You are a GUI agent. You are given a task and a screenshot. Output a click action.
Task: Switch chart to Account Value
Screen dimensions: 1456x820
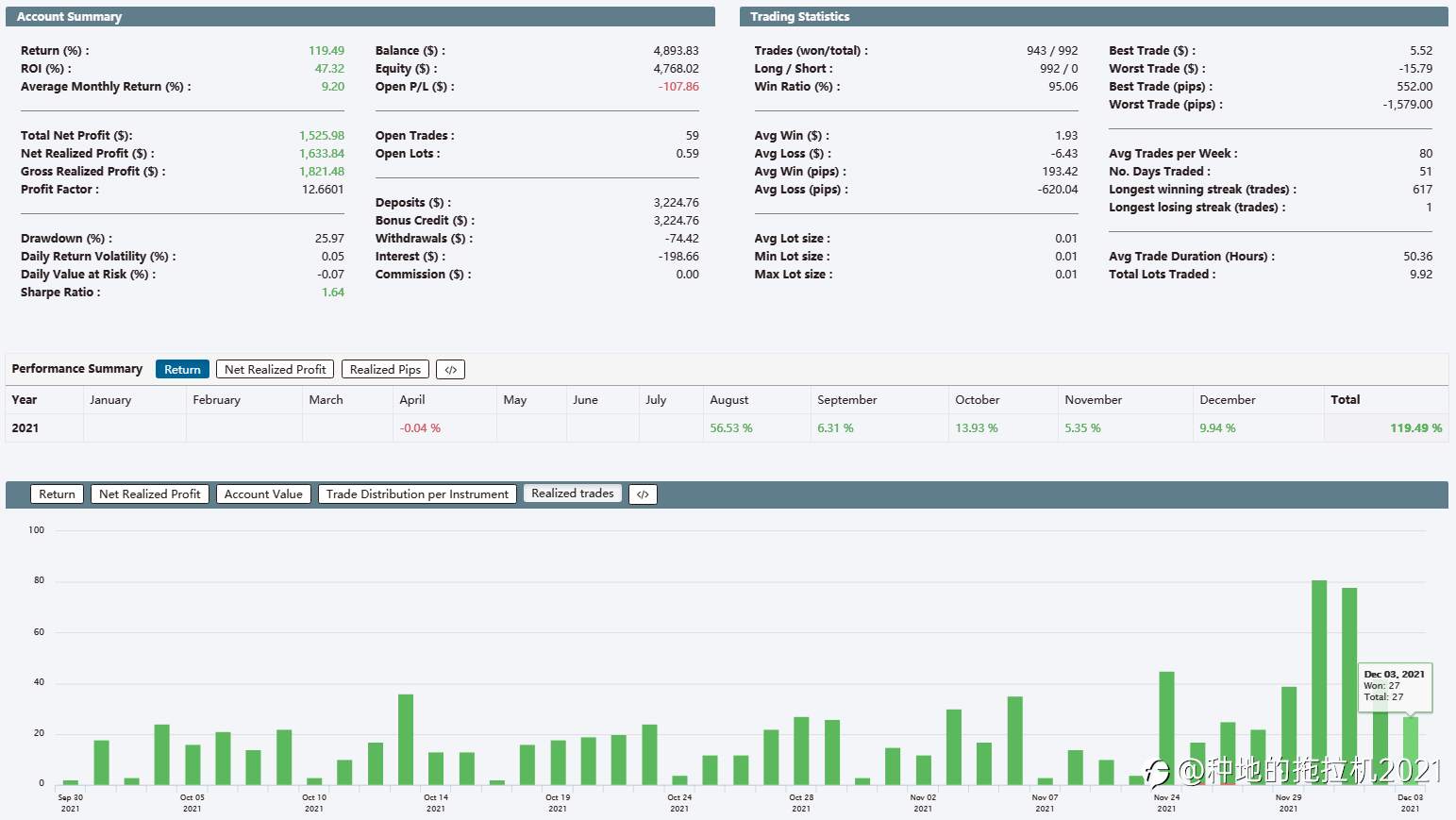[x=263, y=494]
